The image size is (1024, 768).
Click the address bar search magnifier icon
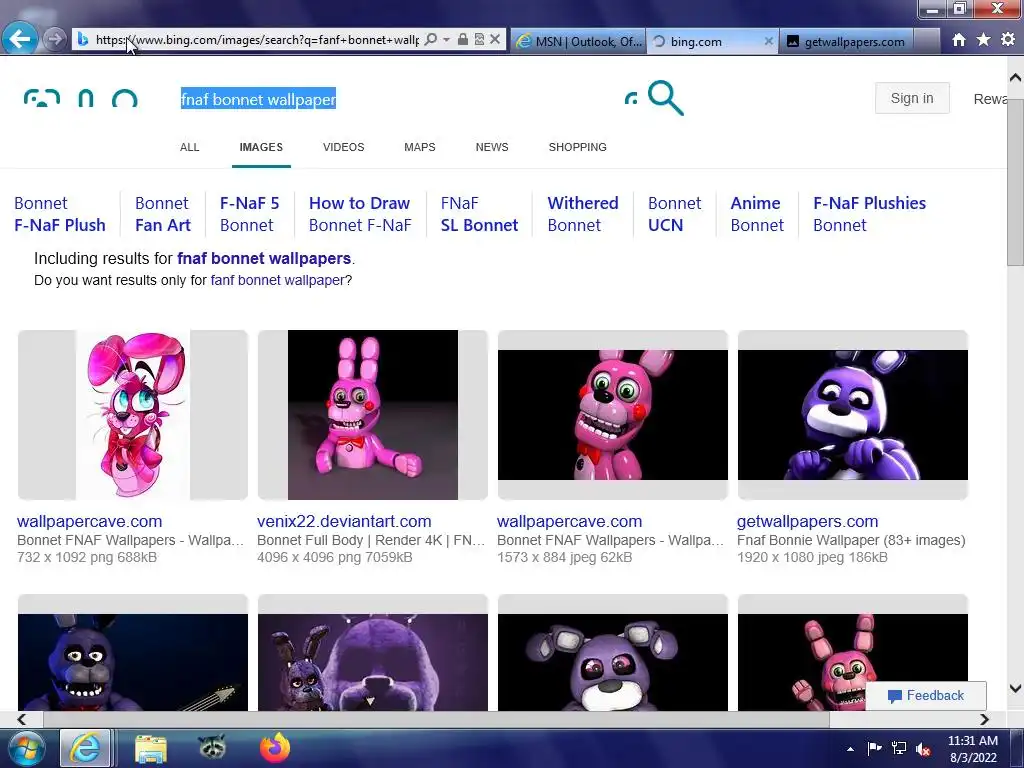(430, 40)
